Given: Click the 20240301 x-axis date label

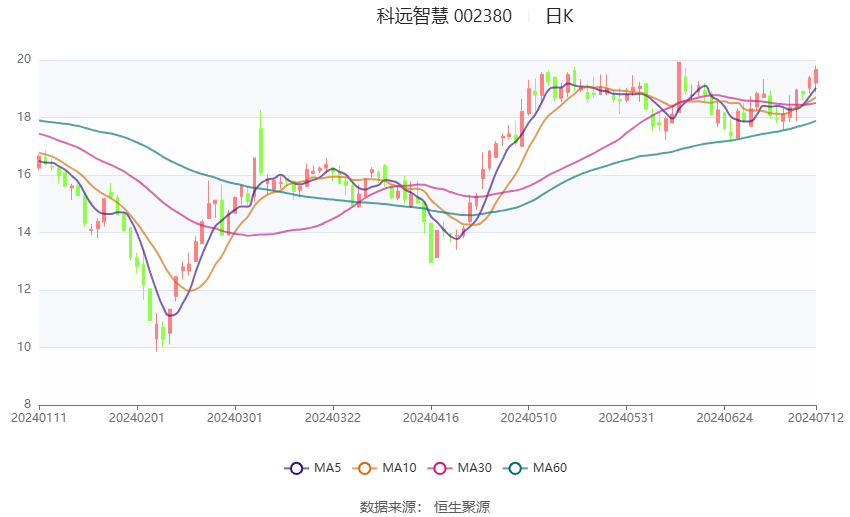Looking at the screenshot, I should pyautogui.click(x=234, y=416).
